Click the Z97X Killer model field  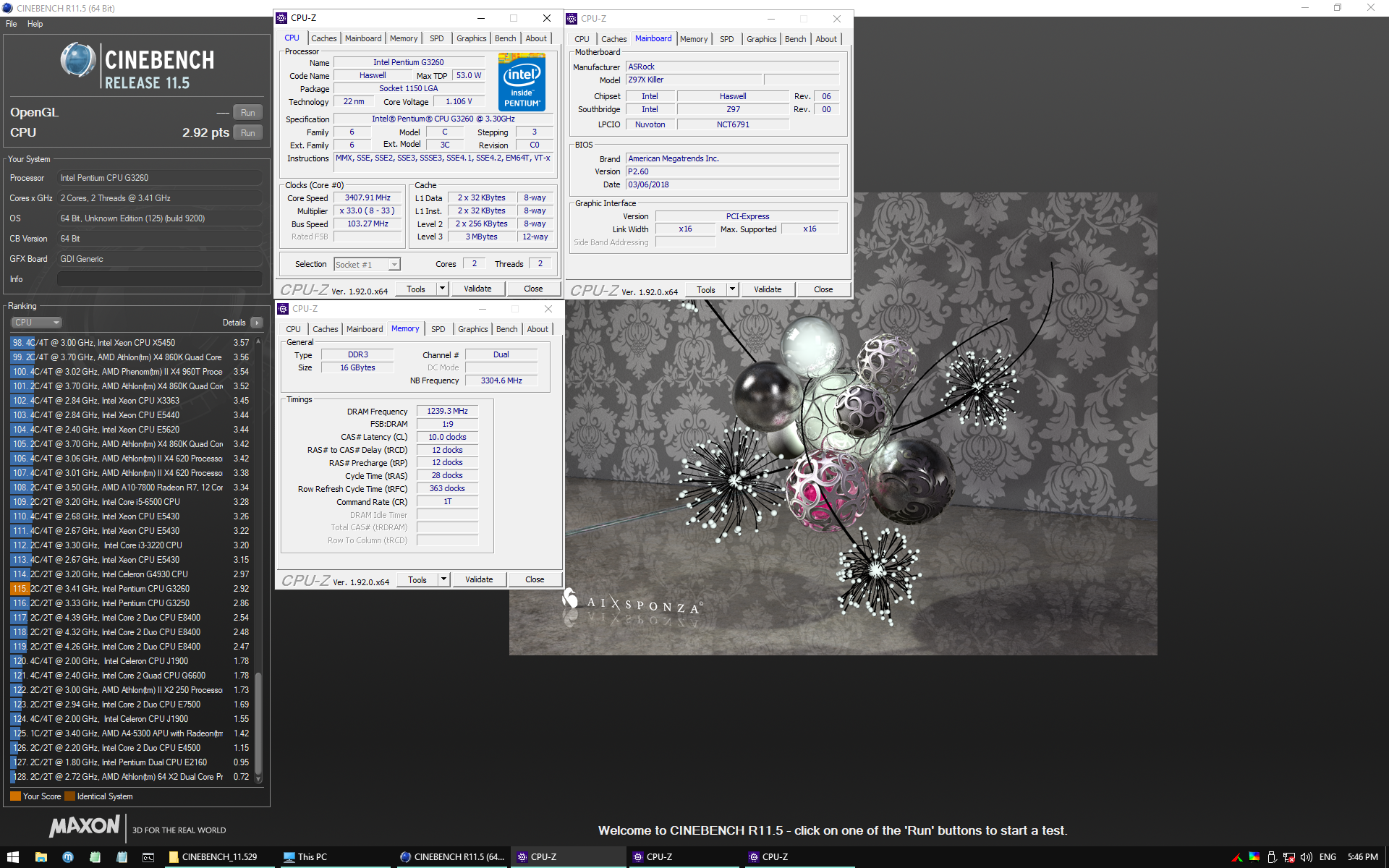click(692, 80)
